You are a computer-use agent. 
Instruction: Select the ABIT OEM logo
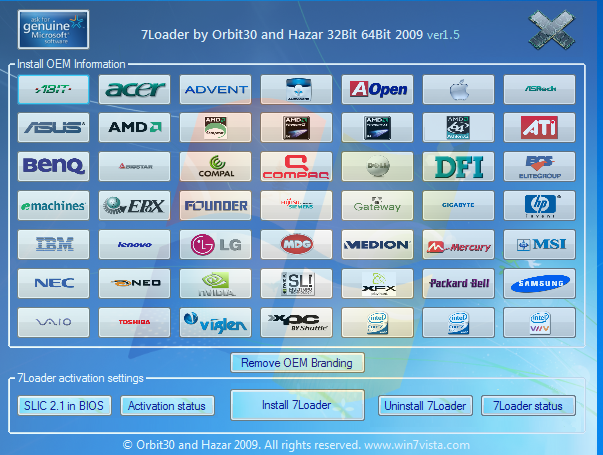53,90
